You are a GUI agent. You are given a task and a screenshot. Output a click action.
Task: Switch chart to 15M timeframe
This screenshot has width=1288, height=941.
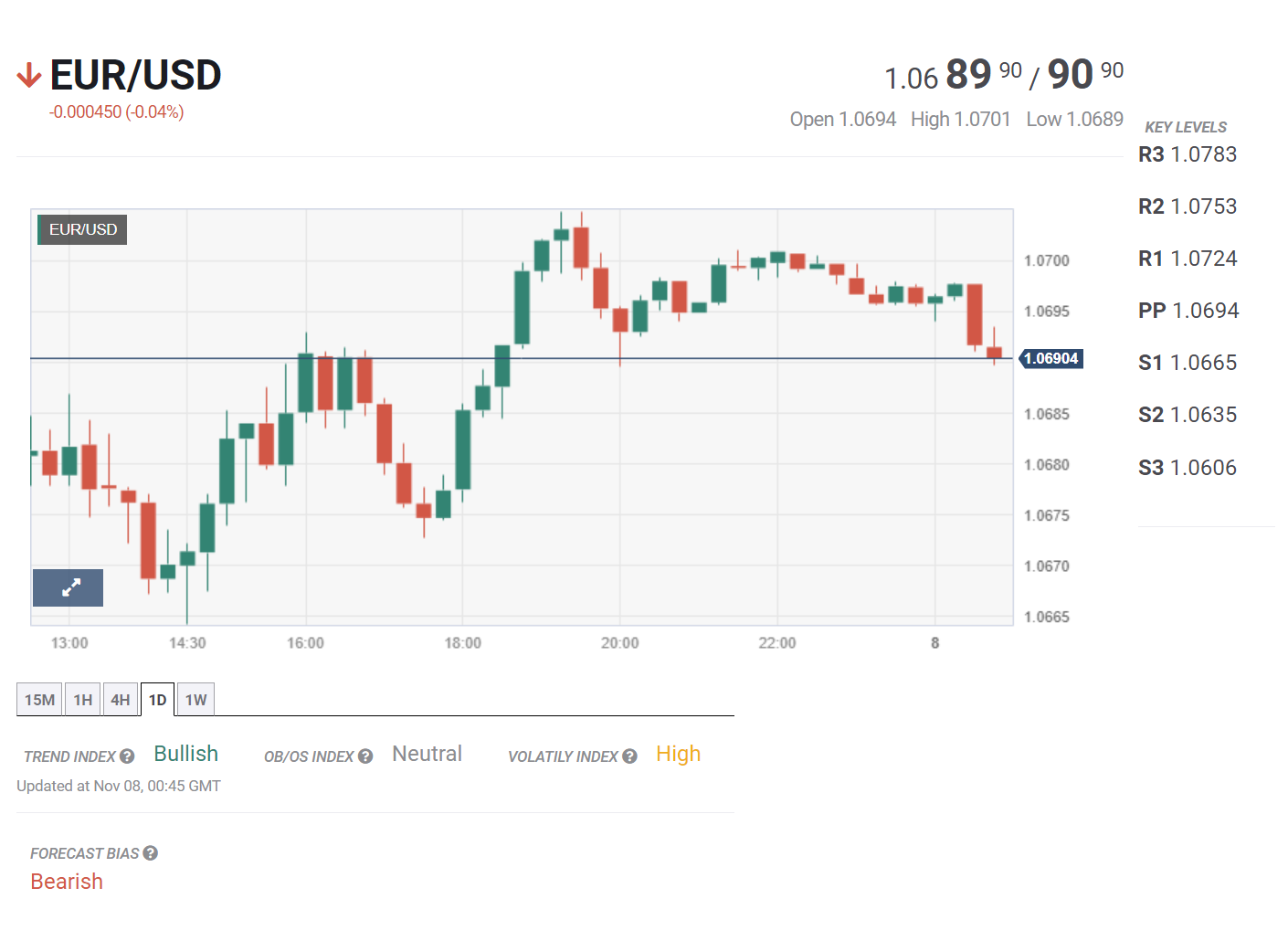39,700
